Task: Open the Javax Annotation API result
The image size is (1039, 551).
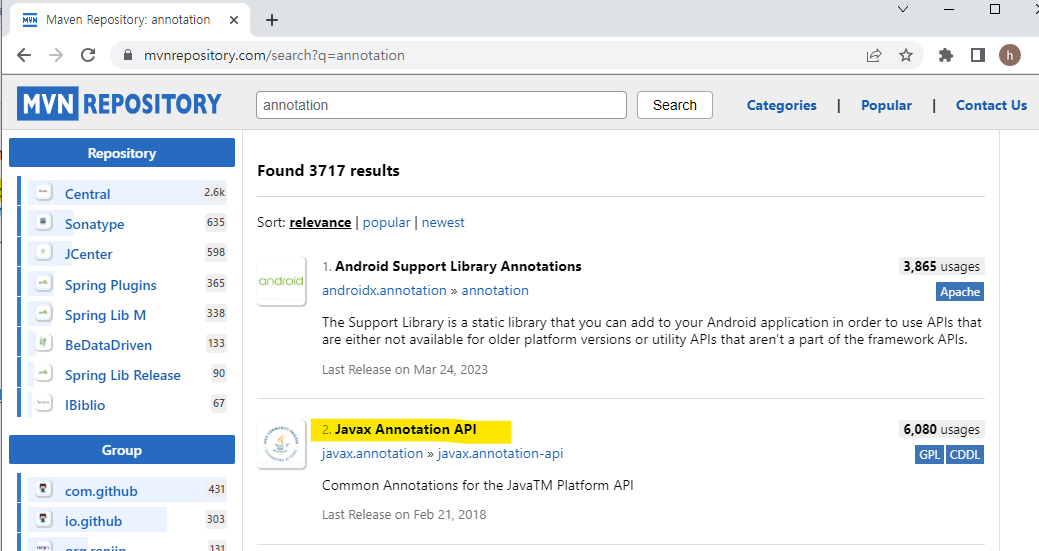Action: click(x=406, y=429)
